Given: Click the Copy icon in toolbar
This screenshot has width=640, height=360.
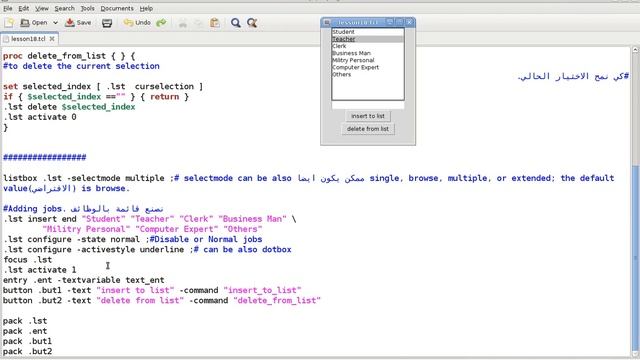Looking at the screenshot, I should pyautogui.click(x=199, y=23).
